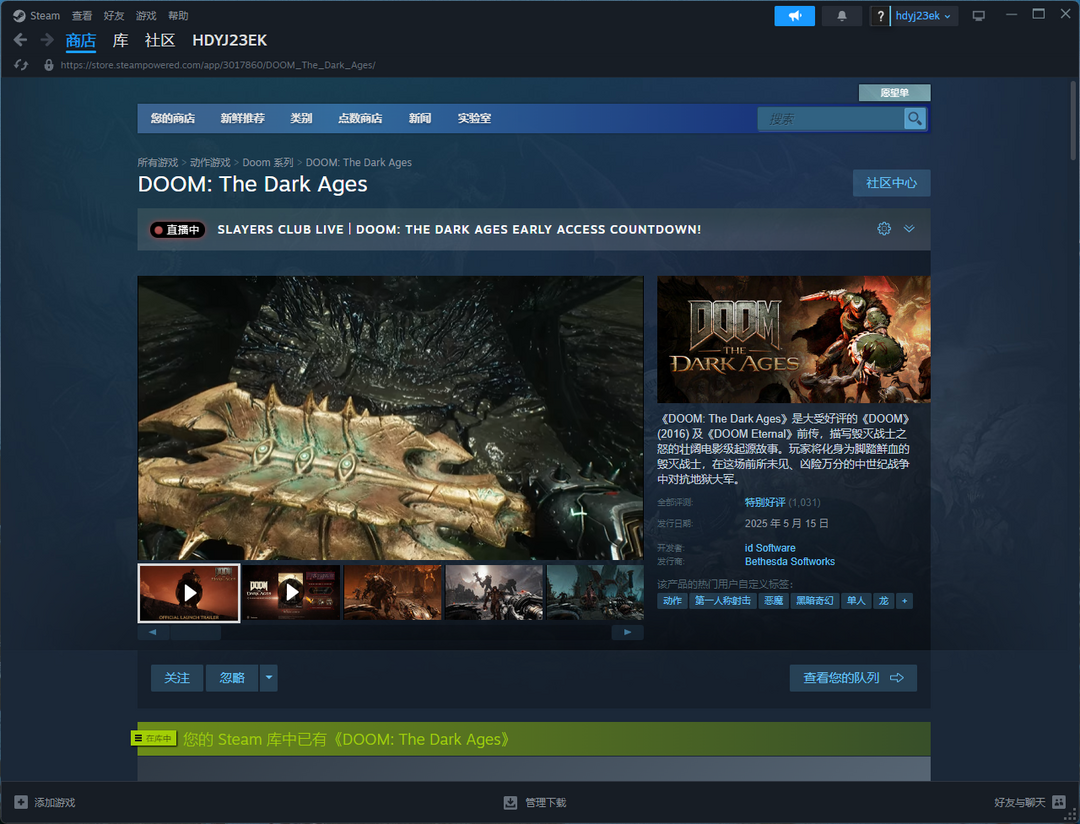Add a tag with the plus button
The width and height of the screenshot is (1080, 824).
pyautogui.click(x=905, y=601)
